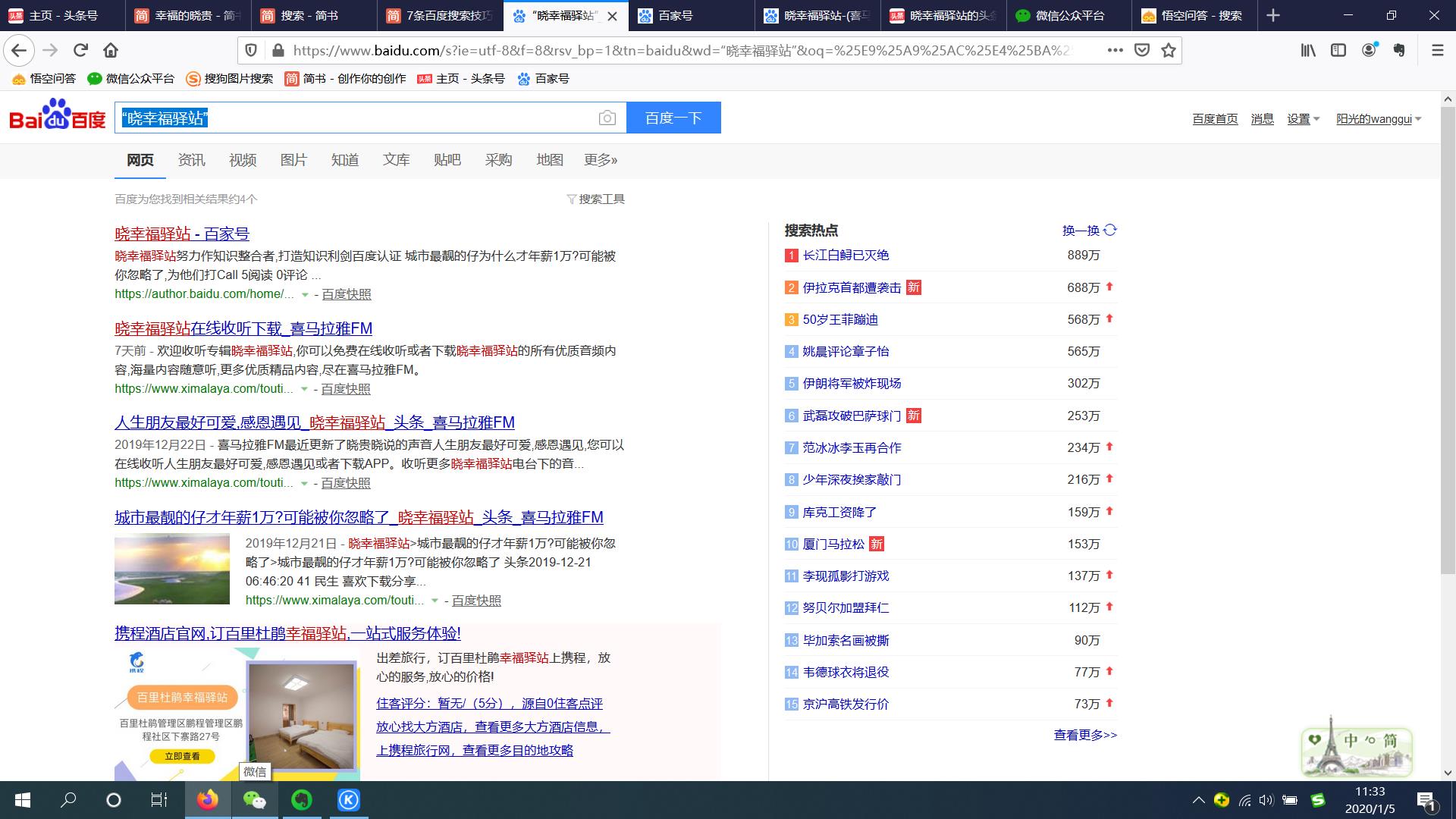Viewport: 1456px width, 819px height.
Task: Switch to 知道 search tab
Action: [x=345, y=160]
